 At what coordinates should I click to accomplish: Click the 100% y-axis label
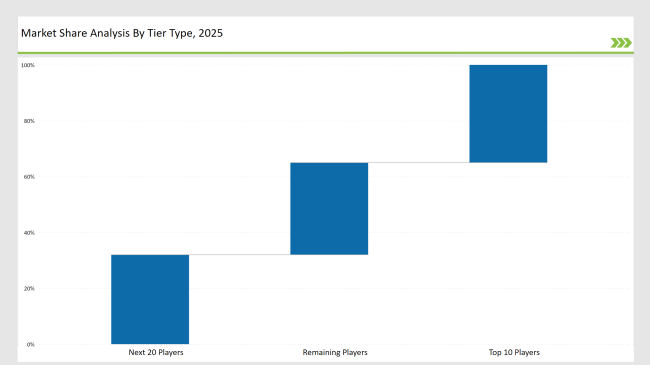(28, 65)
